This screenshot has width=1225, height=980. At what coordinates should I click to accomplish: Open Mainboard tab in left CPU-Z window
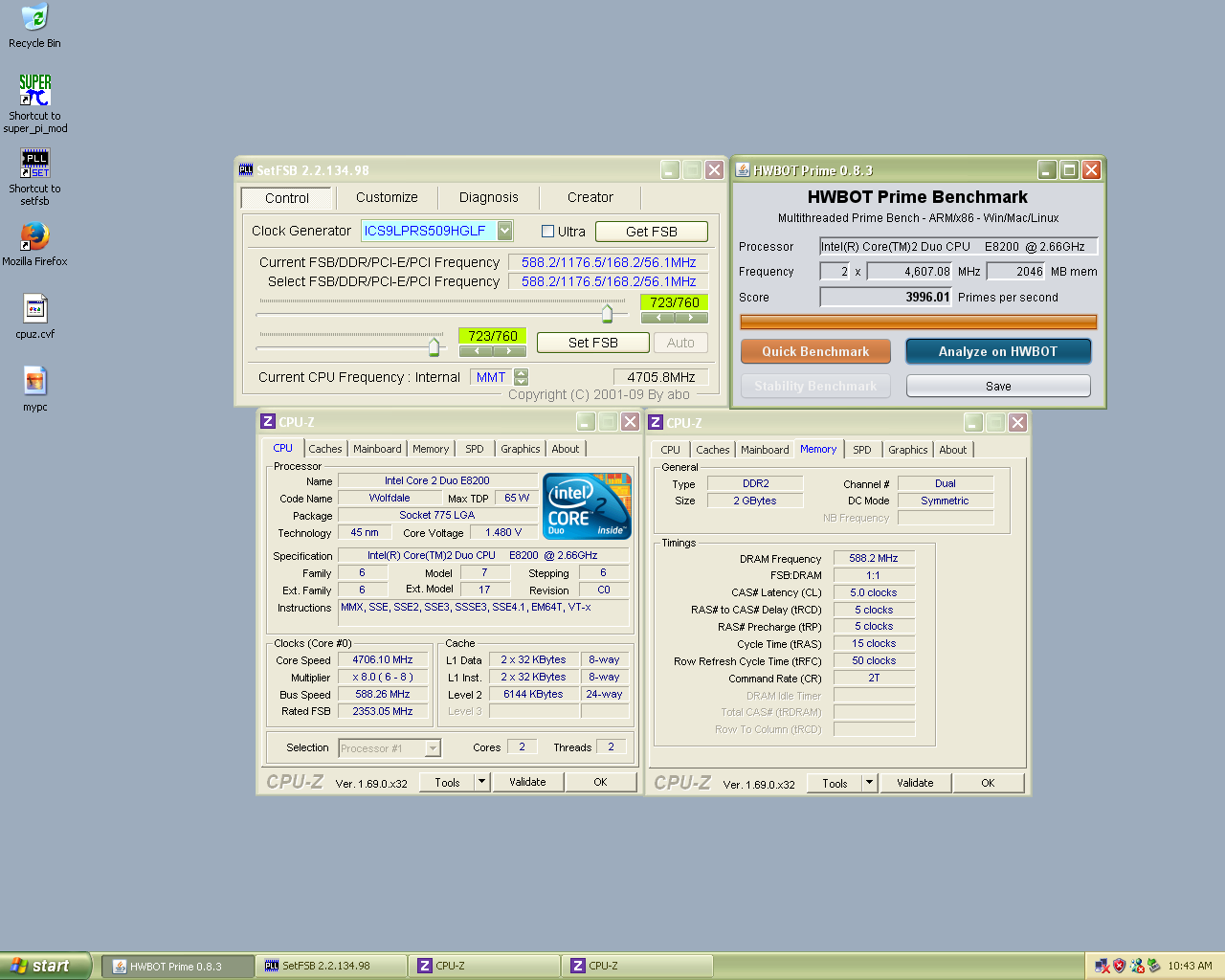pyautogui.click(x=377, y=449)
